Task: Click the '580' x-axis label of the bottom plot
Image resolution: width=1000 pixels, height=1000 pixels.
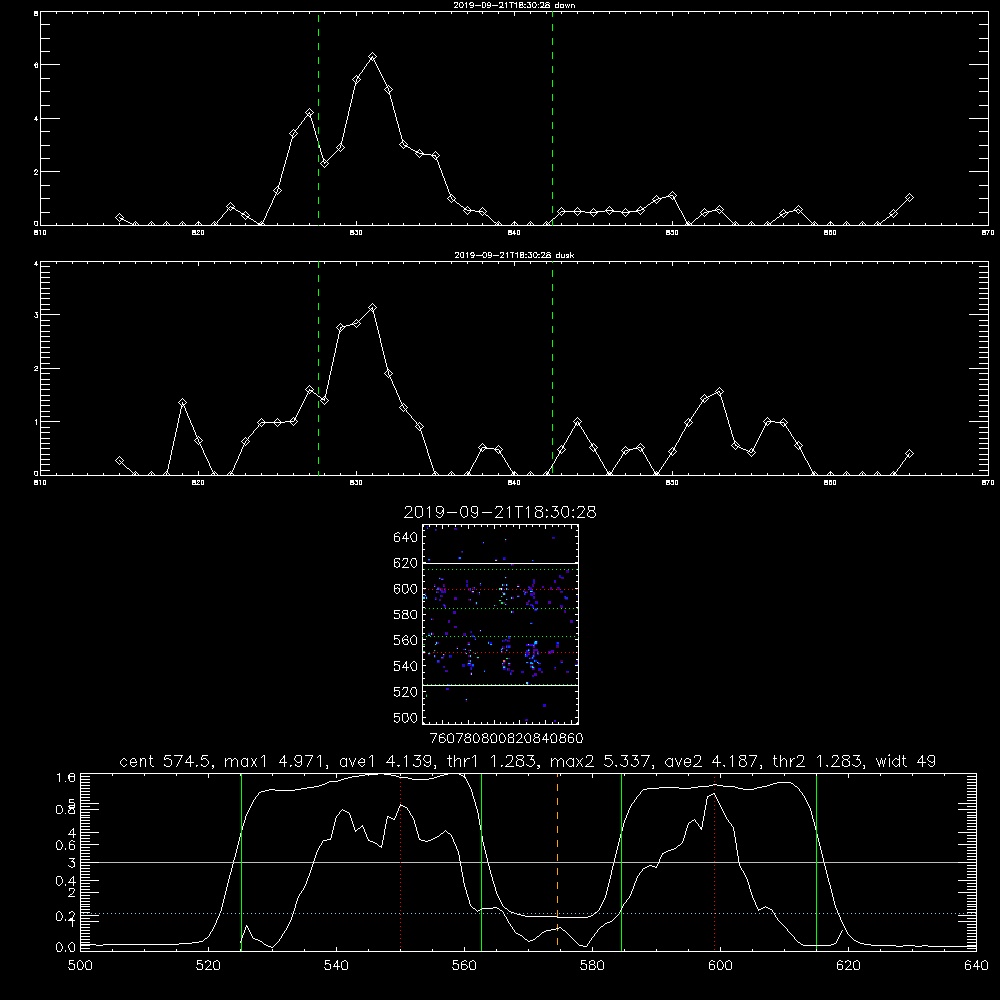Action: (592, 966)
